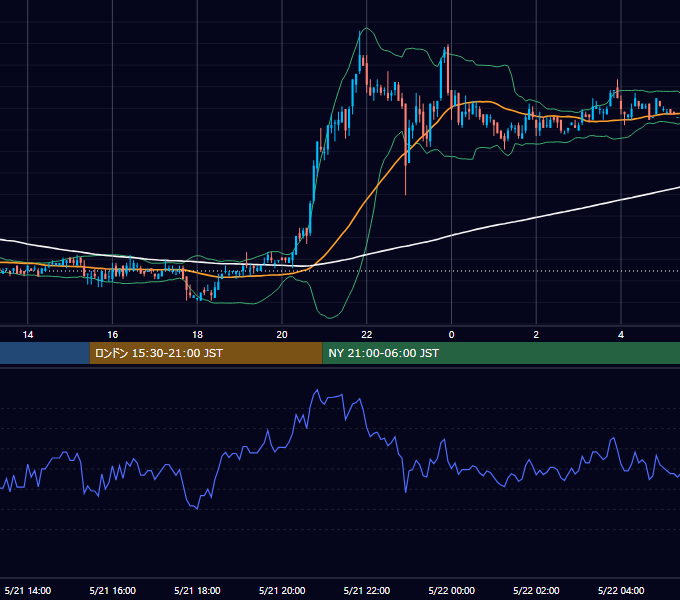Click the 5/22 04:00 date label

click(621, 590)
